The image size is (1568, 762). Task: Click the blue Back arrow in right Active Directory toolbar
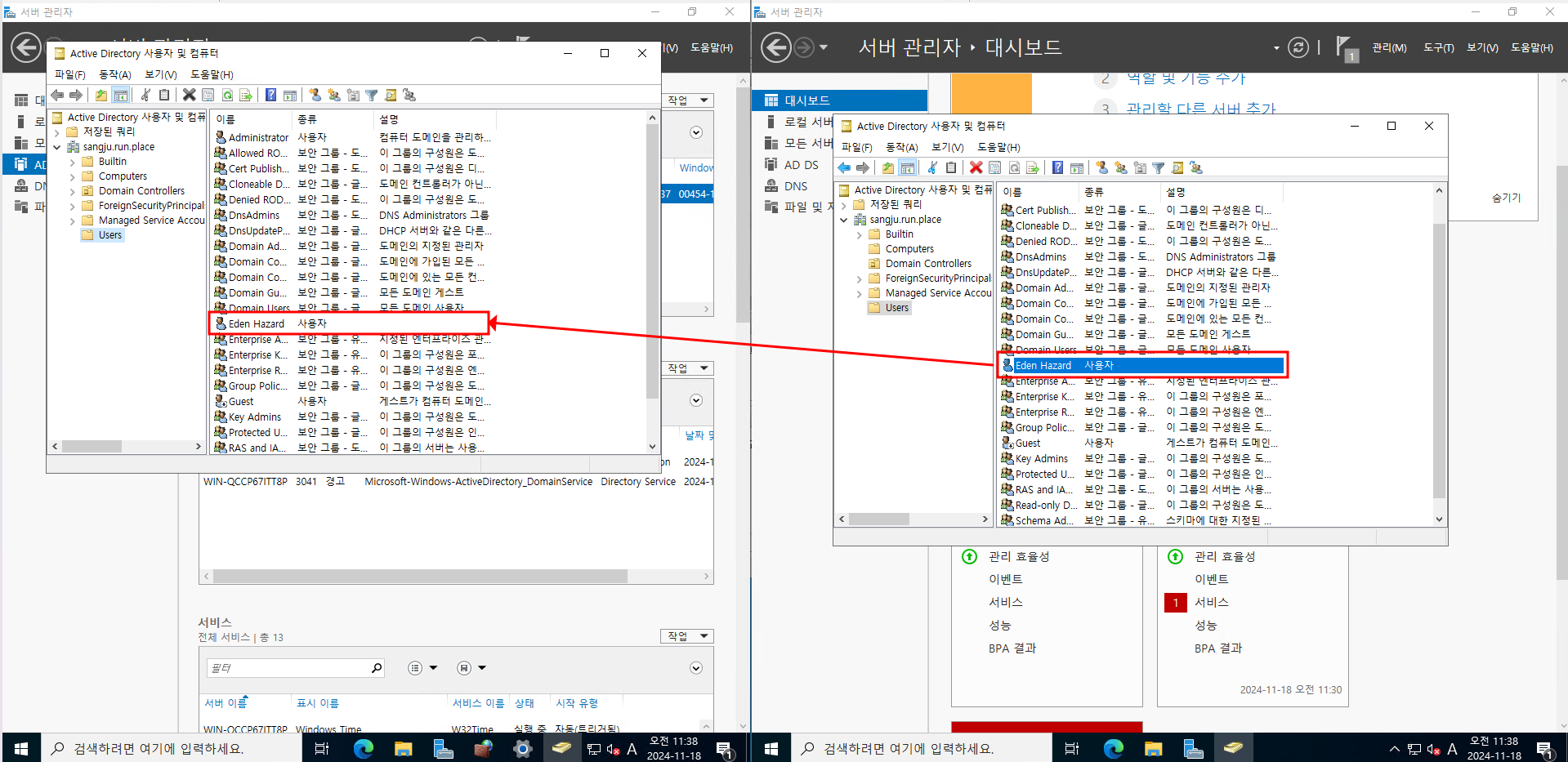pyautogui.click(x=844, y=168)
